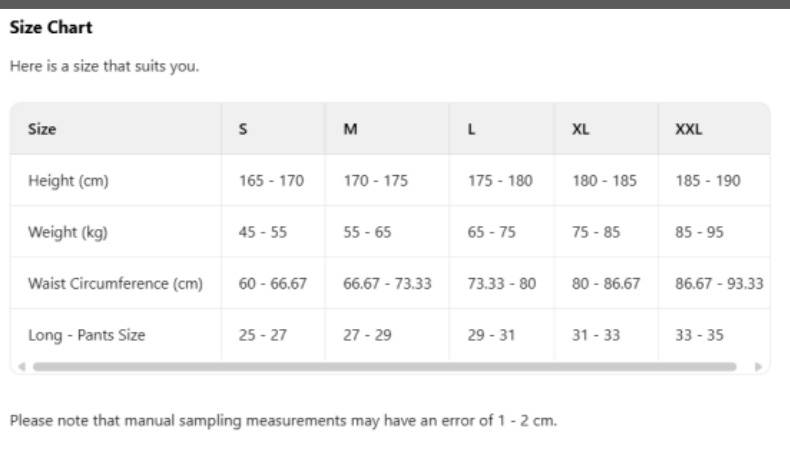Click the horizontal scrollbar thumb of size chart

point(385,367)
